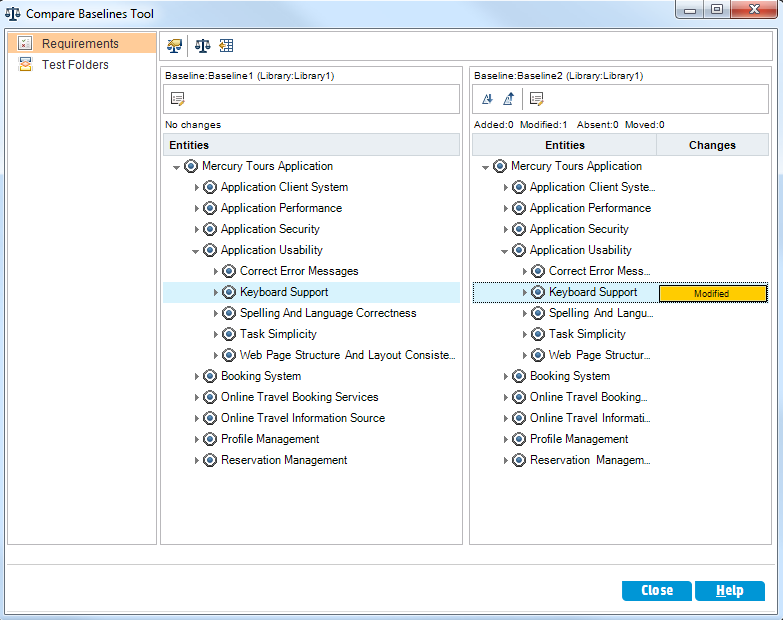Image resolution: width=783 pixels, height=620 pixels.
Task: Select Spelling And Langu... label in Baseline2
Action: (x=601, y=313)
